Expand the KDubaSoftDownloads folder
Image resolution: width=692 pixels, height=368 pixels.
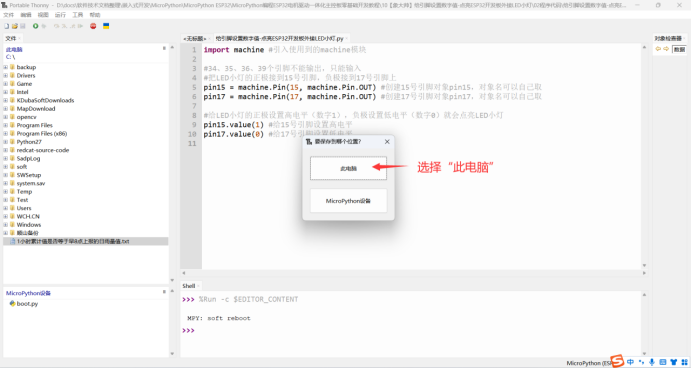coord(6,100)
